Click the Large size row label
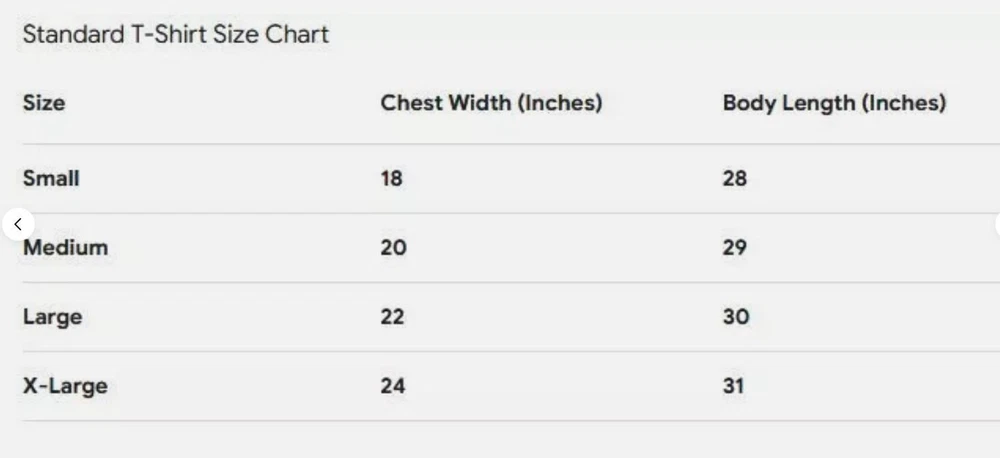This screenshot has width=1000, height=458. point(52,317)
